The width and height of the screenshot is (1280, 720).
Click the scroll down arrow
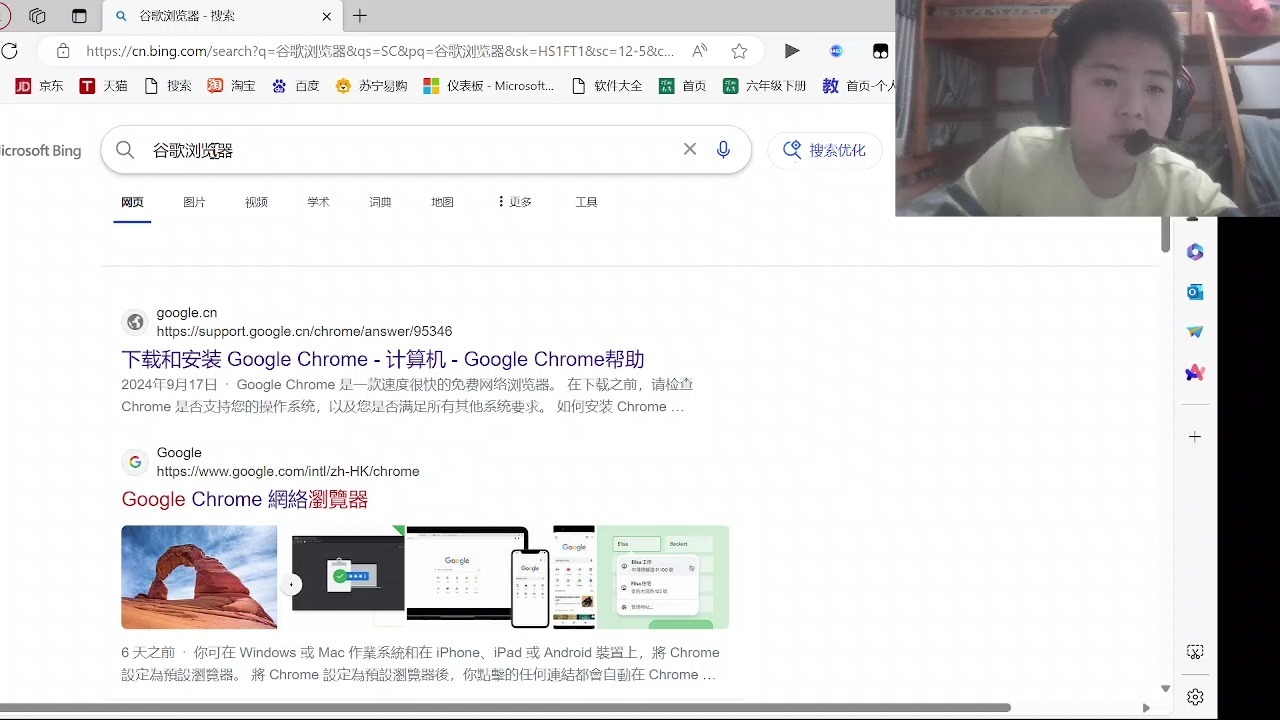click(x=1165, y=689)
